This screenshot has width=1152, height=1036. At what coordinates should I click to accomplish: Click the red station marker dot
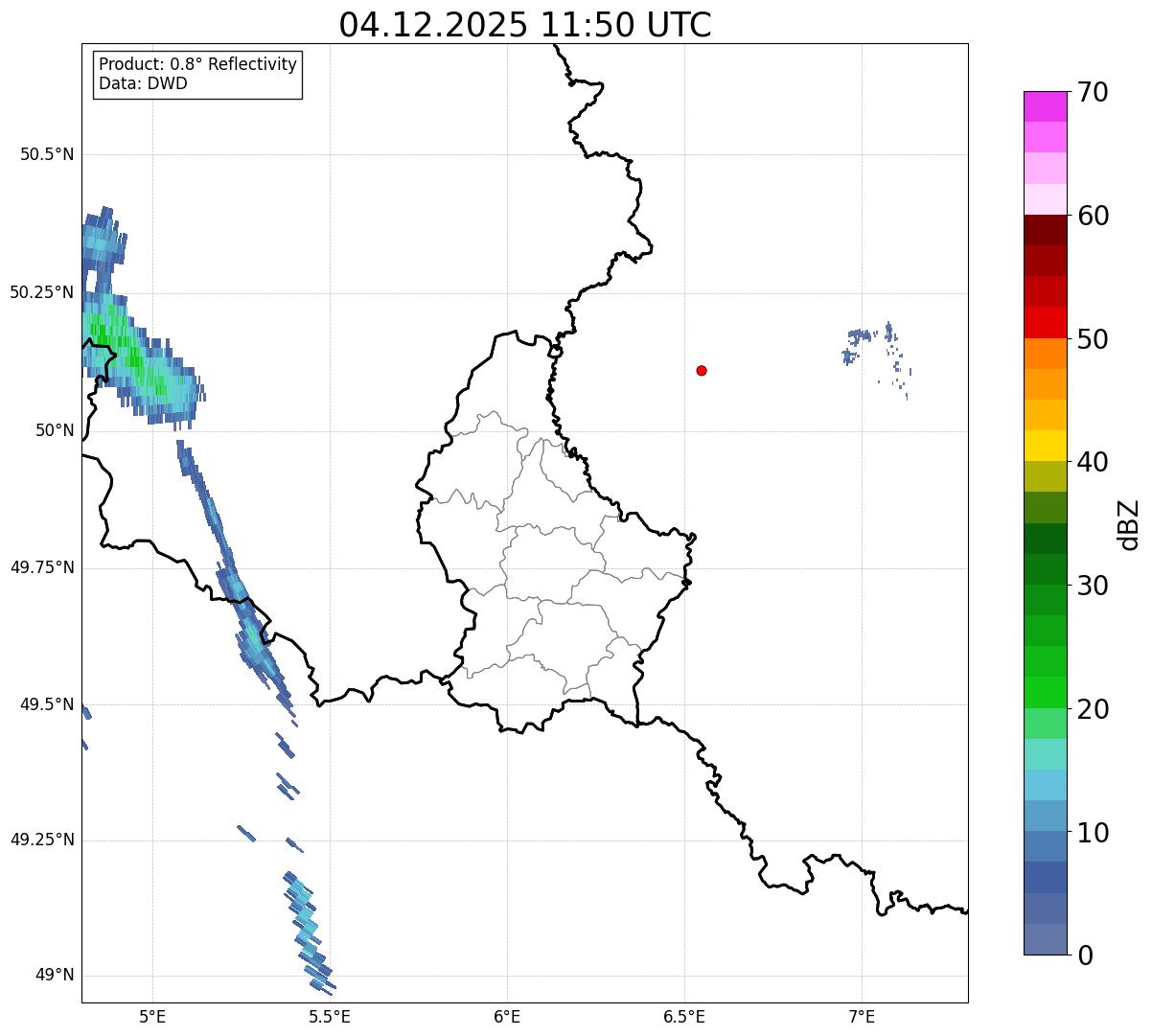[x=702, y=370]
